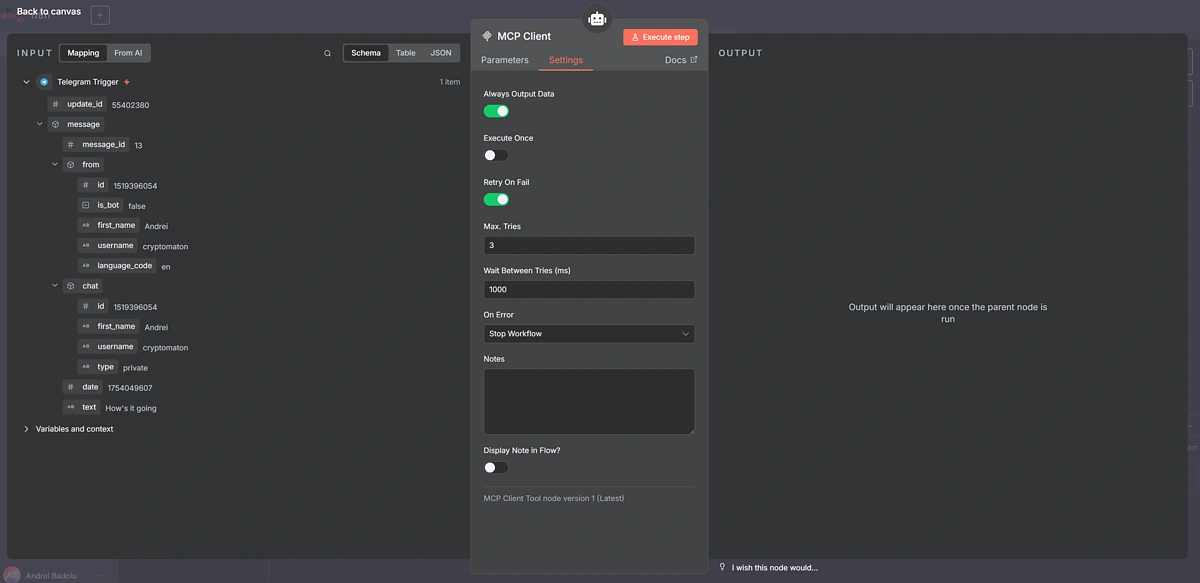Collapse the Telegram Trigger tree
The width and height of the screenshot is (1200, 583).
point(26,82)
